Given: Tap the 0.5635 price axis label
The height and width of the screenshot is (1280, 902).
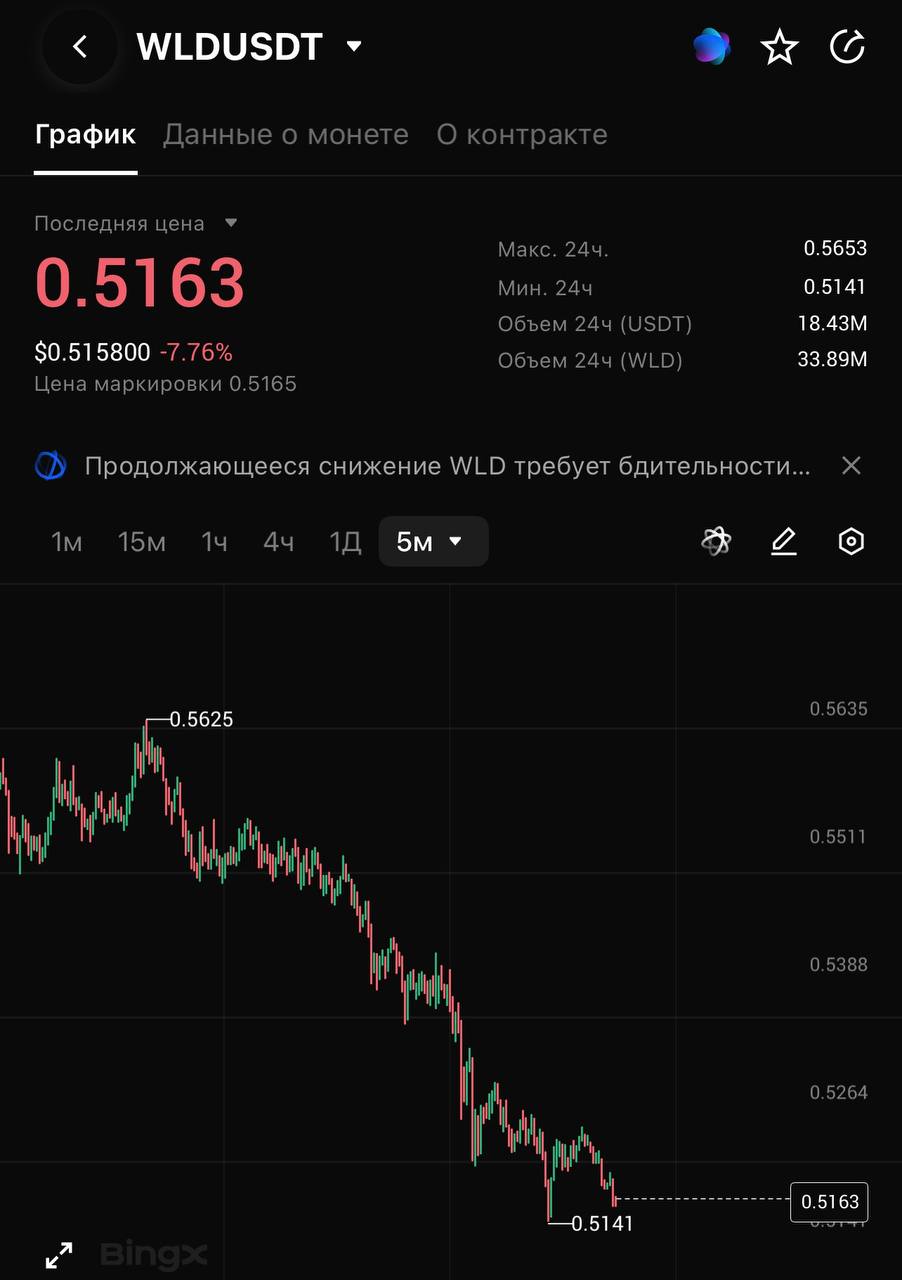Looking at the screenshot, I should (838, 709).
